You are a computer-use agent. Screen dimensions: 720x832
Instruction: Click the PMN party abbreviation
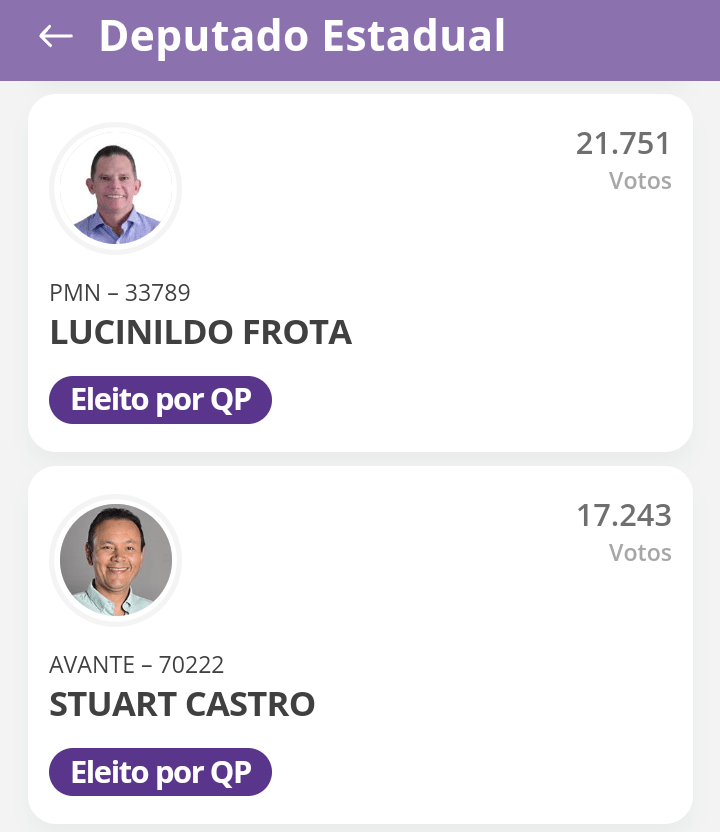[72, 293]
